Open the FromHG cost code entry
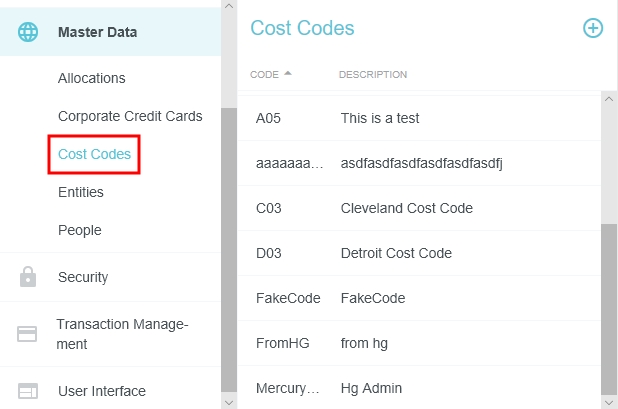Screen dimensions: 618x409 click(x=364, y=343)
